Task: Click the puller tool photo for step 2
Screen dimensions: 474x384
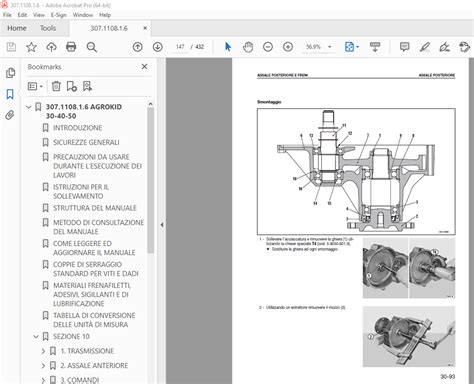Action: coord(409,336)
